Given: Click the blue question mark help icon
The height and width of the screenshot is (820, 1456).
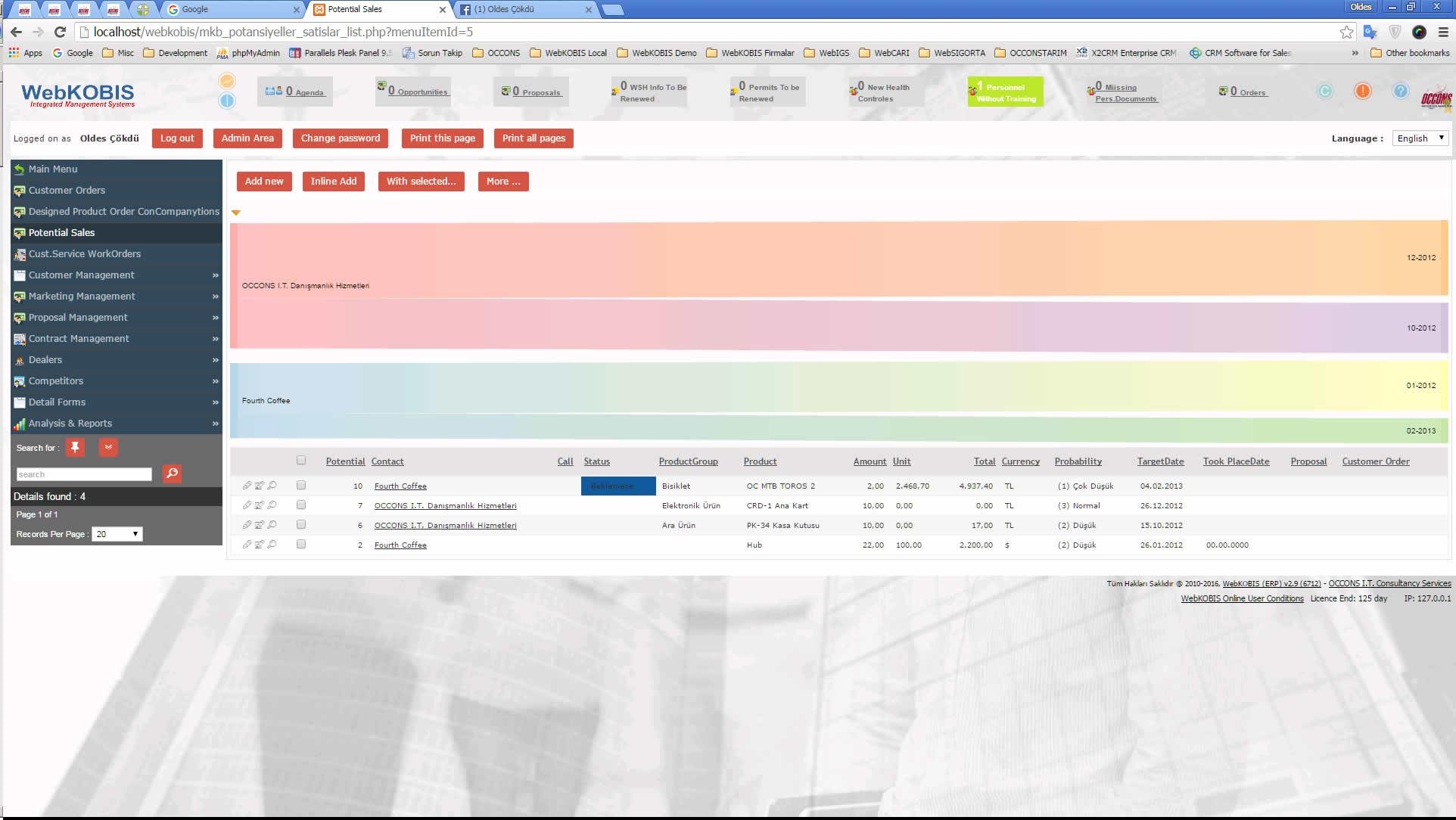Looking at the screenshot, I should (1400, 91).
